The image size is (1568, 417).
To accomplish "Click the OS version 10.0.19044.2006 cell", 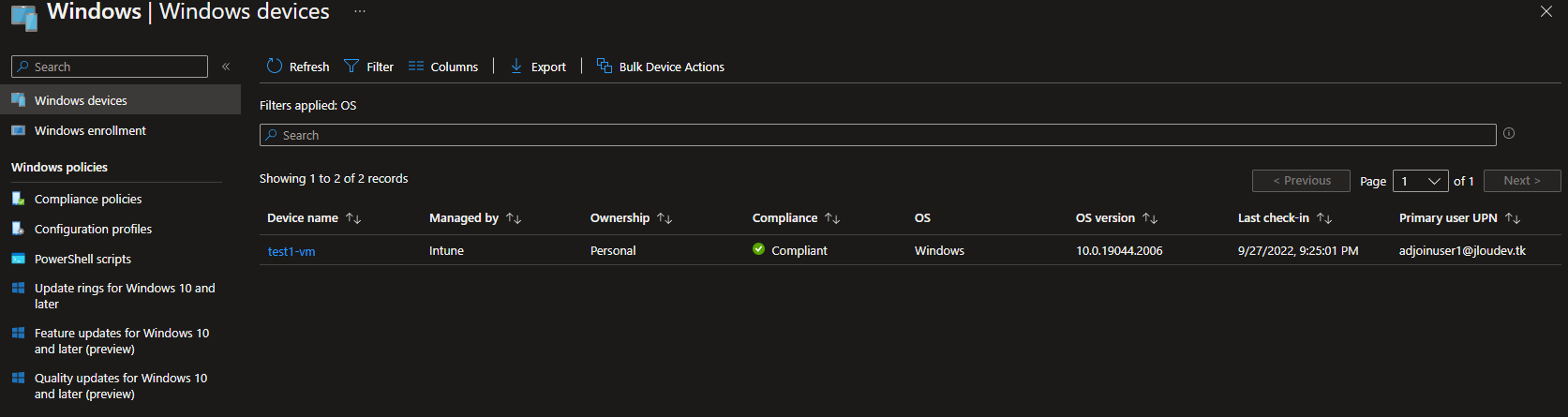I will pyautogui.click(x=1119, y=251).
